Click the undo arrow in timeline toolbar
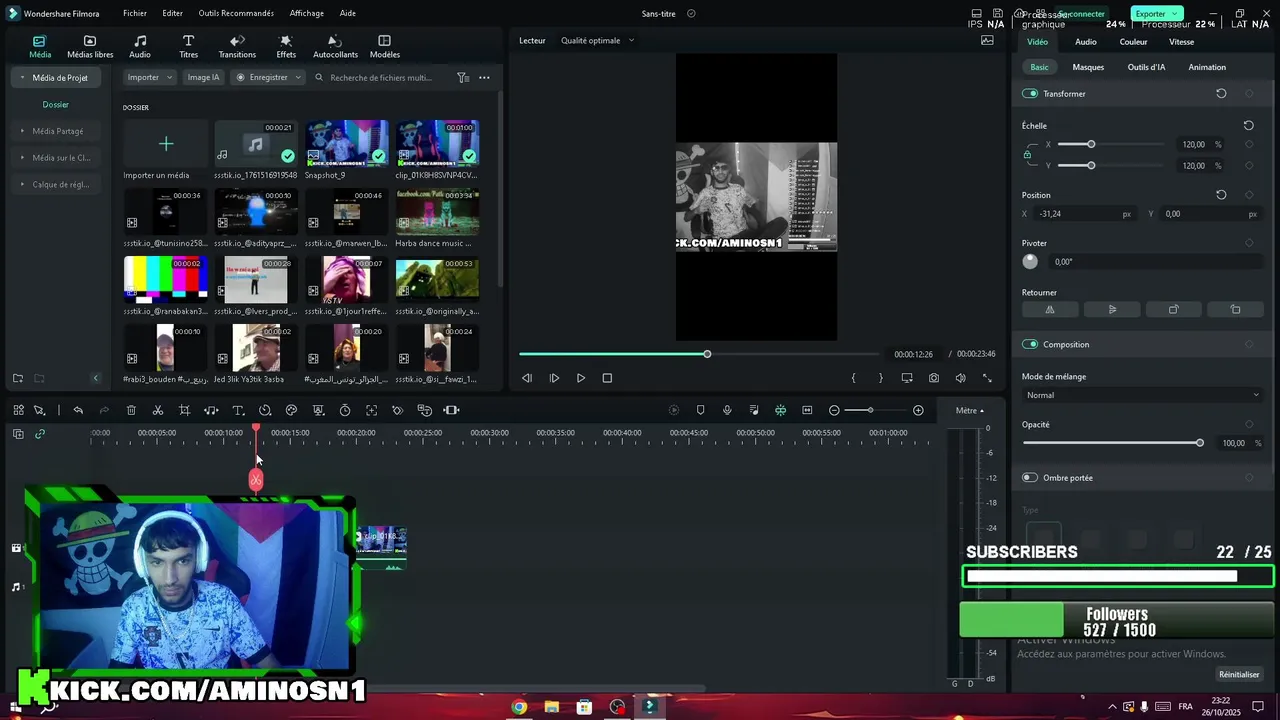Viewport: 1280px width, 720px height. (x=78, y=410)
